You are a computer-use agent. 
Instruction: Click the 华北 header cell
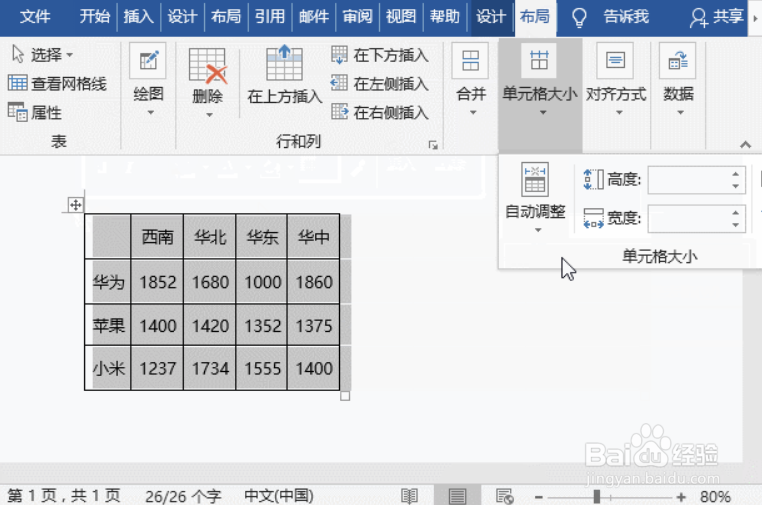(209, 237)
